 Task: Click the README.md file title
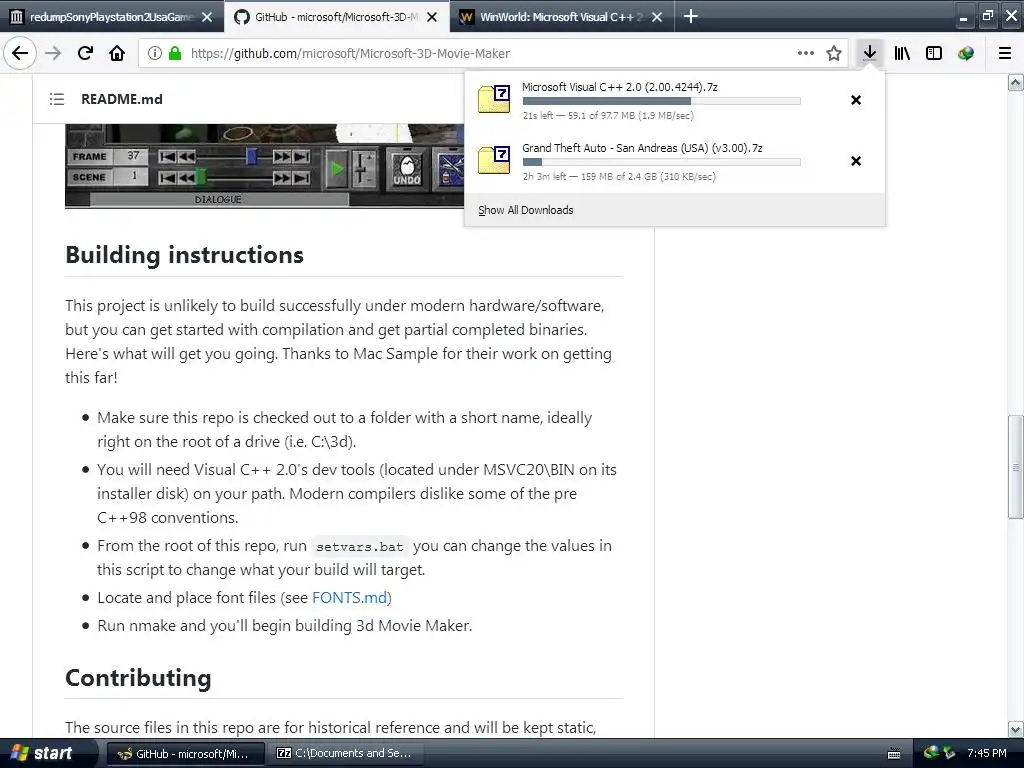[x=121, y=99]
